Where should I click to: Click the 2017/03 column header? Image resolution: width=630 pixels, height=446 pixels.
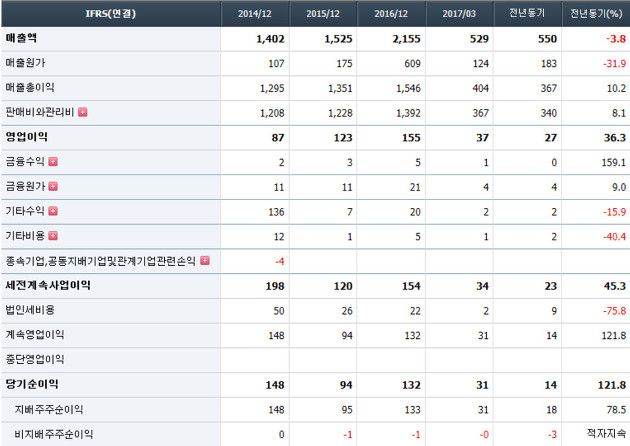coord(459,13)
